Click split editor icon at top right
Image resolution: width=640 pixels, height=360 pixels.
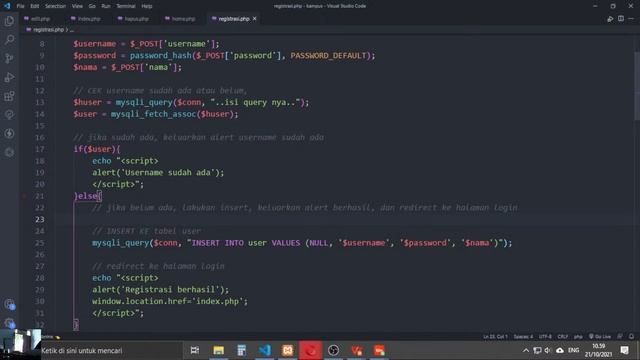620,19
